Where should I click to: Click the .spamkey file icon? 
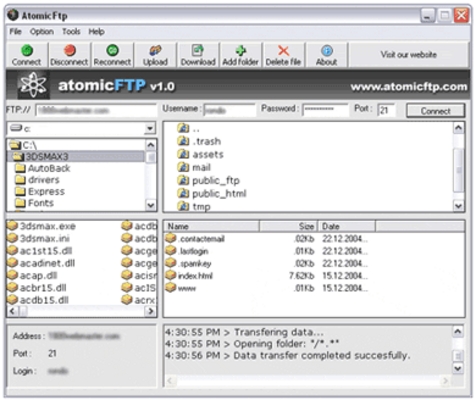coord(171,263)
